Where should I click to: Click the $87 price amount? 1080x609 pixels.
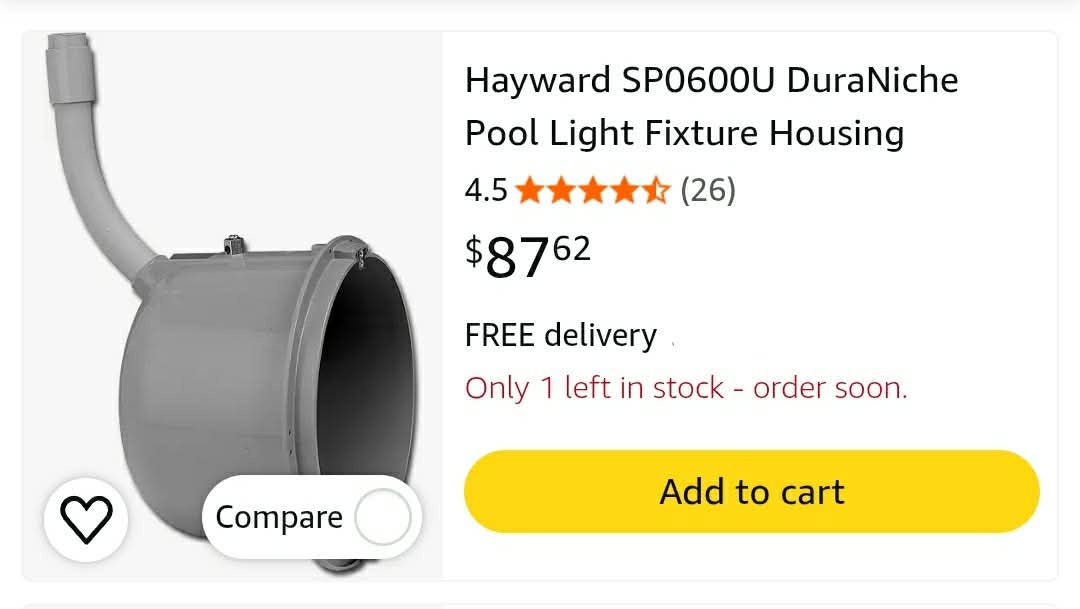[x=517, y=258]
